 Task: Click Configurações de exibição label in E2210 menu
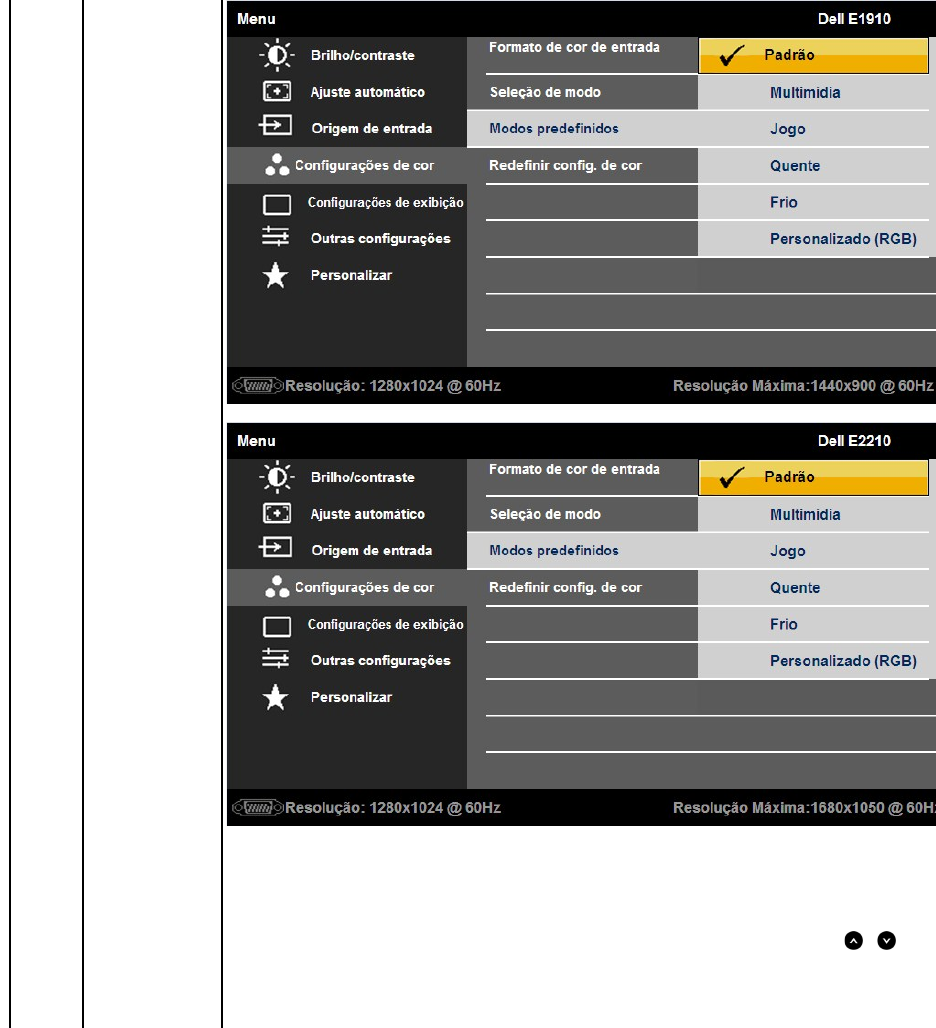click(x=385, y=625)
